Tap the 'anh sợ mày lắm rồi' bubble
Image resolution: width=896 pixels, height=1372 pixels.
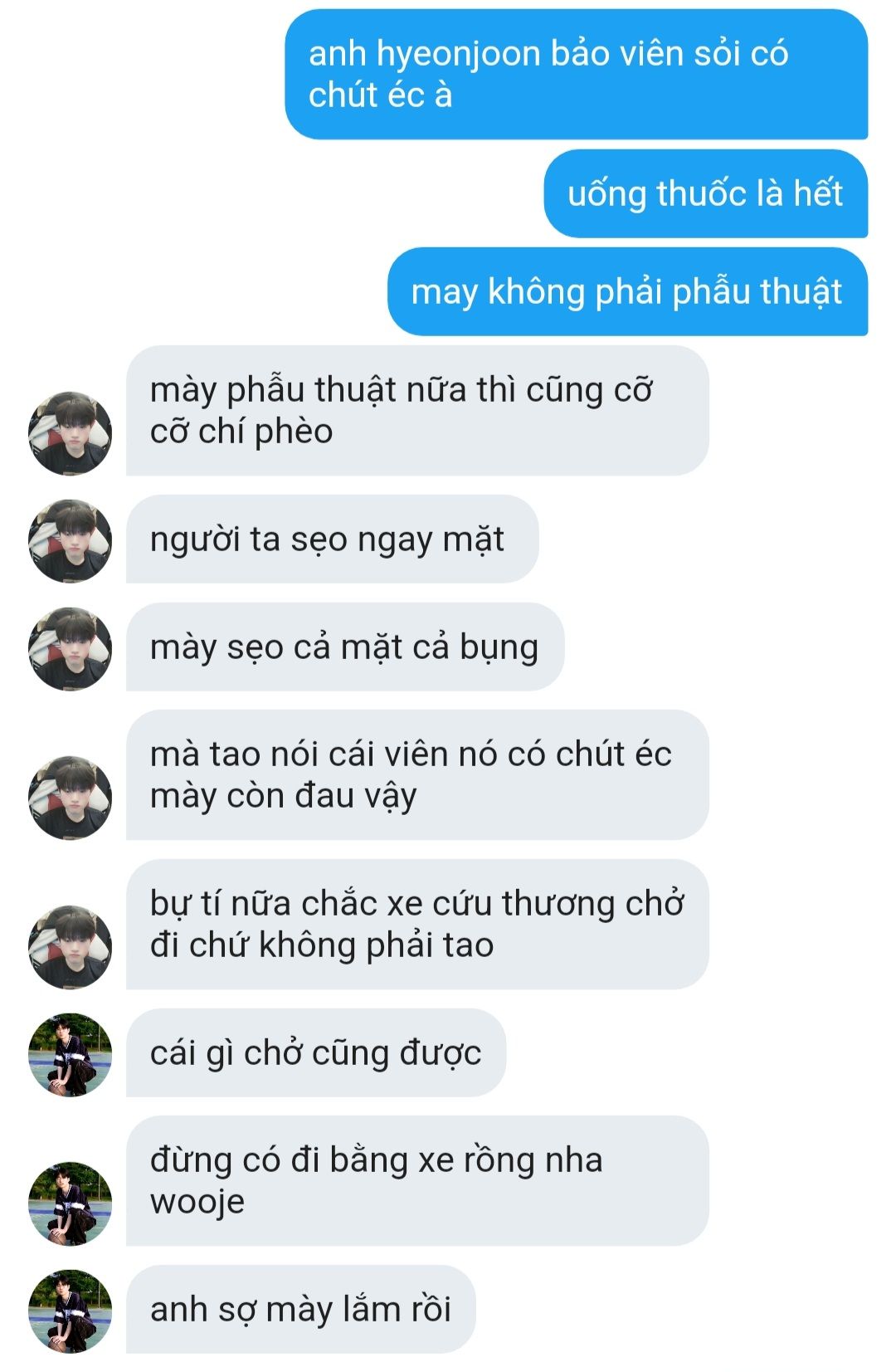[x=301, y=1309]
